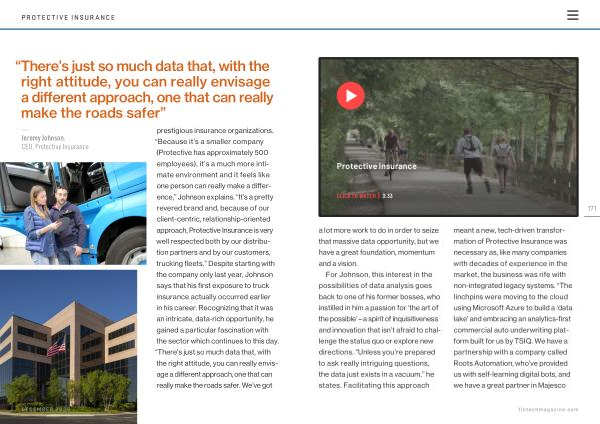600x424 pixels.
Task: Select the orange pull-quote heading
Action: 145,89
